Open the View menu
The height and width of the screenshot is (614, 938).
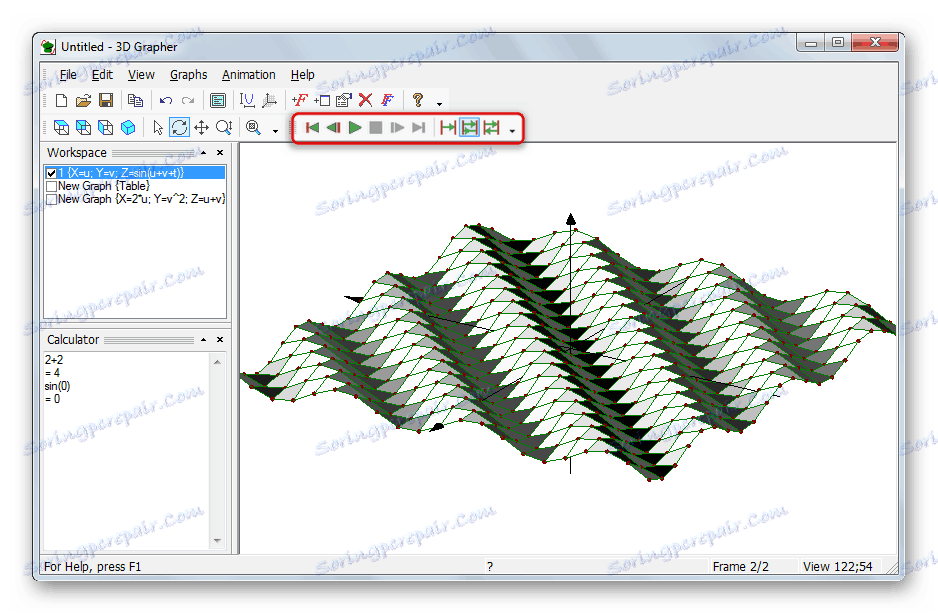pos(141,75)
